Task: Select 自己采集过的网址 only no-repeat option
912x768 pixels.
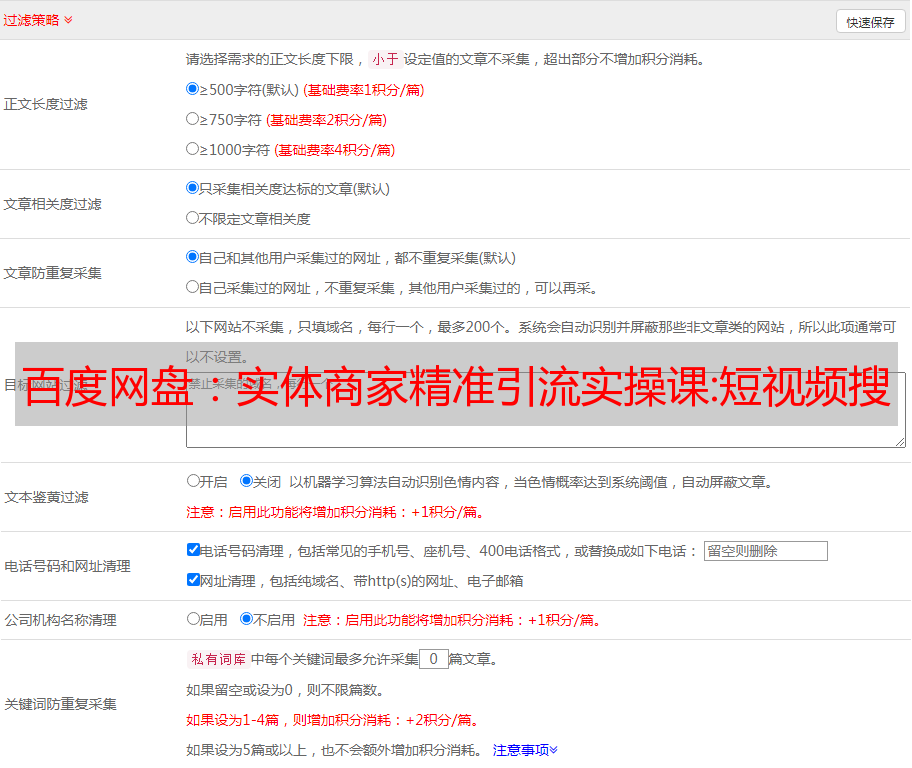Action: (x=193, y=287)
